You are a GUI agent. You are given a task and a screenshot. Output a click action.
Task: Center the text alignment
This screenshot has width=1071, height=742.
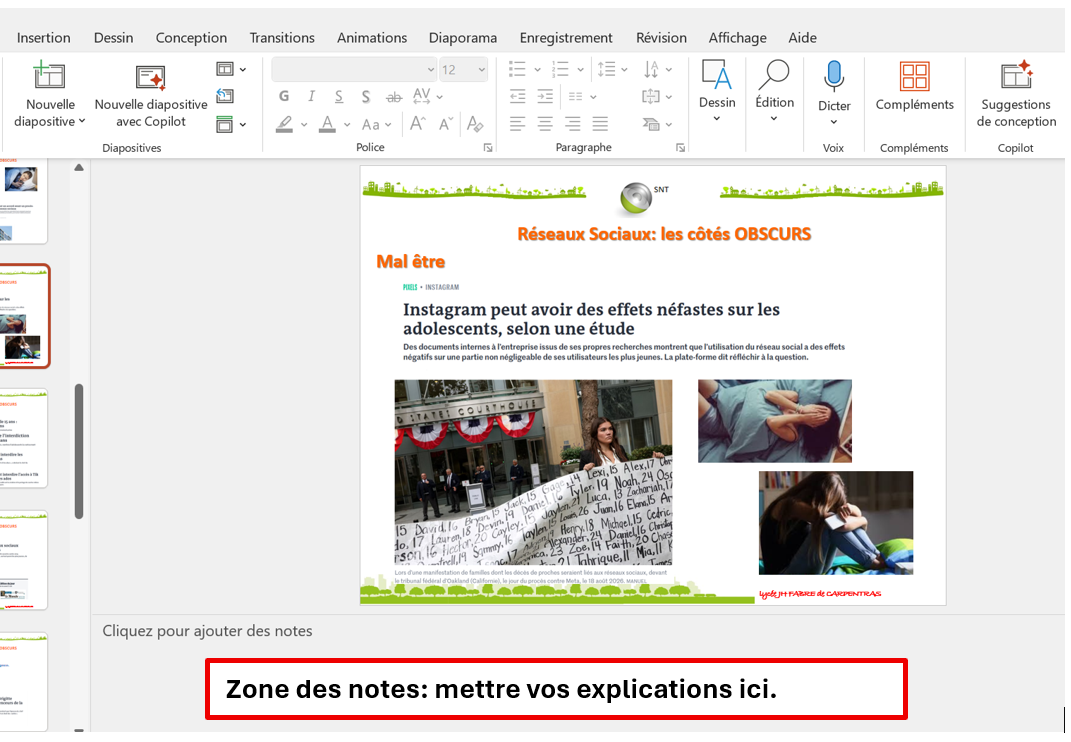coord(545,124)
